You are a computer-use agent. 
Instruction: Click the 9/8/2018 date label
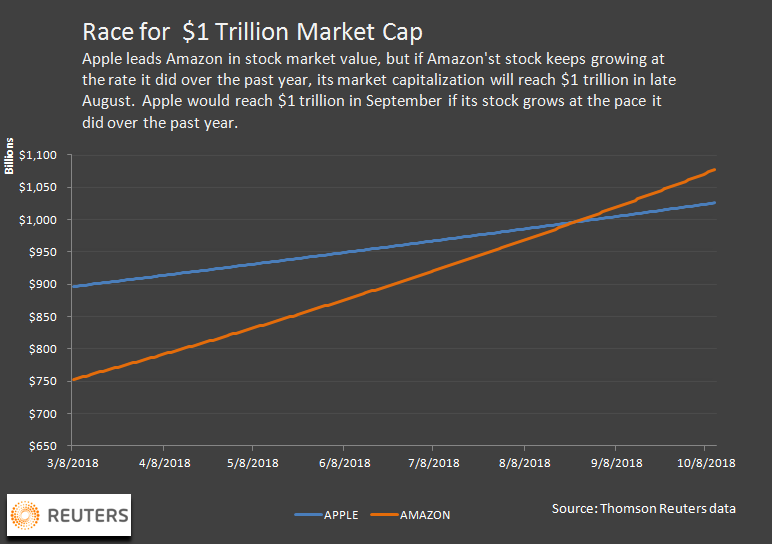coord(614,463)
